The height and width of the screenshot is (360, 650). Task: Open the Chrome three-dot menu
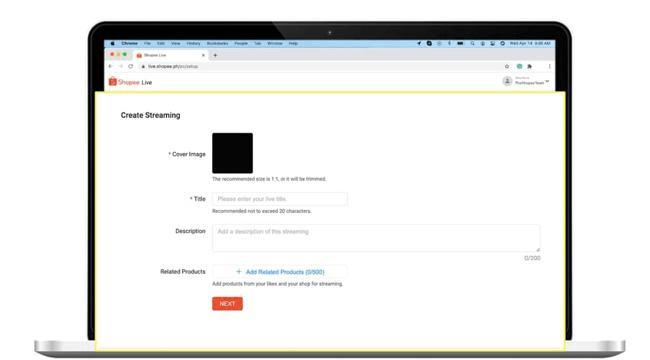(550, 66)
